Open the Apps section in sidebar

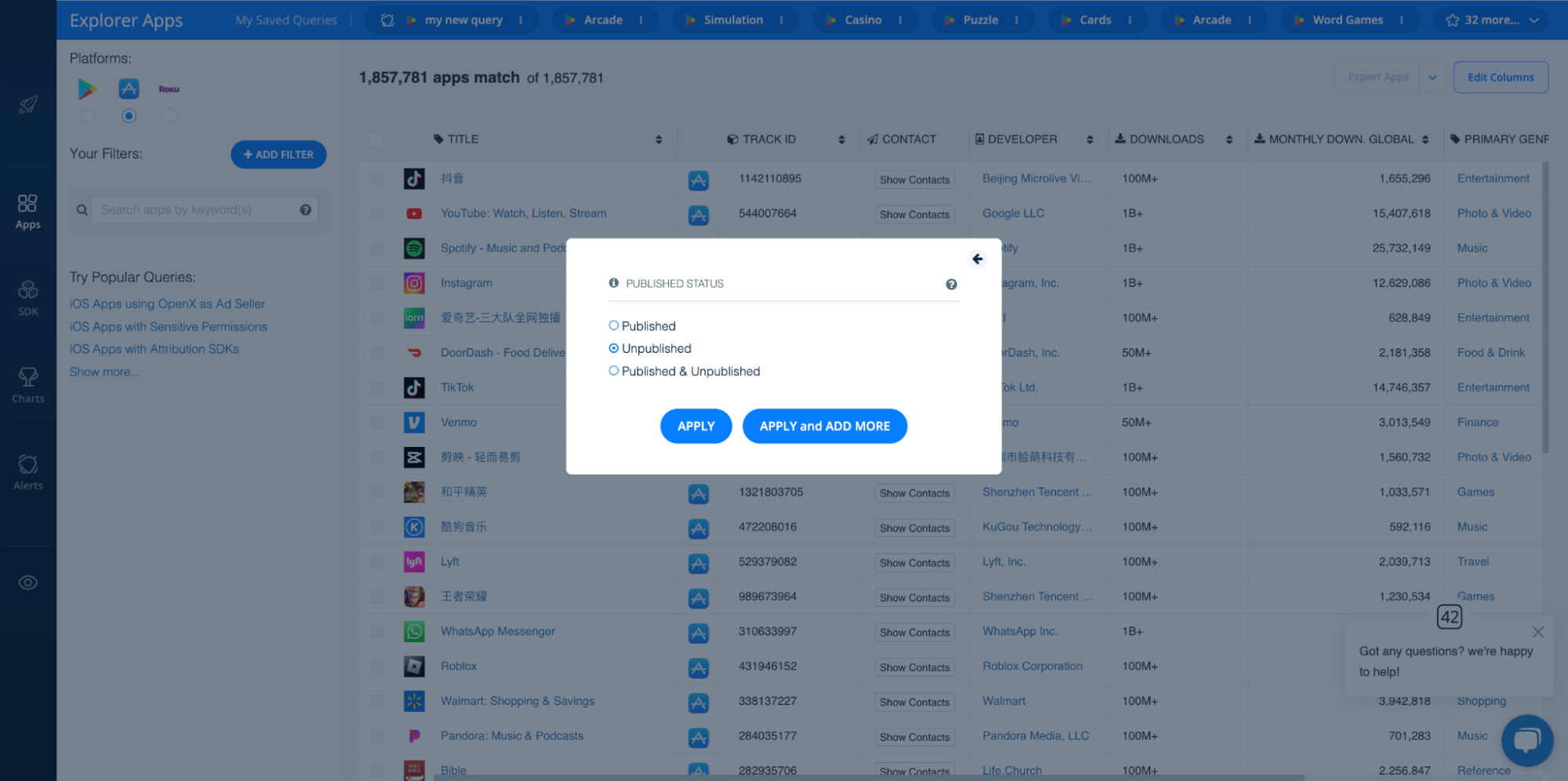pos(28,212)
